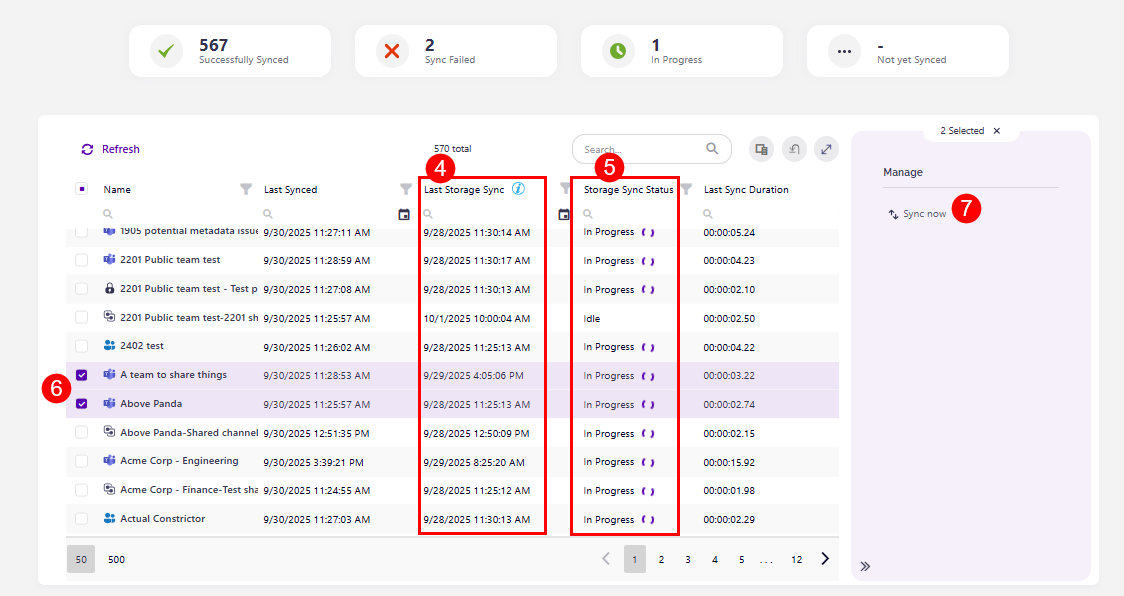
Task: Collapse the Manage panel with the double chevron
Action: pyautogui.click(x=864, y=565)
